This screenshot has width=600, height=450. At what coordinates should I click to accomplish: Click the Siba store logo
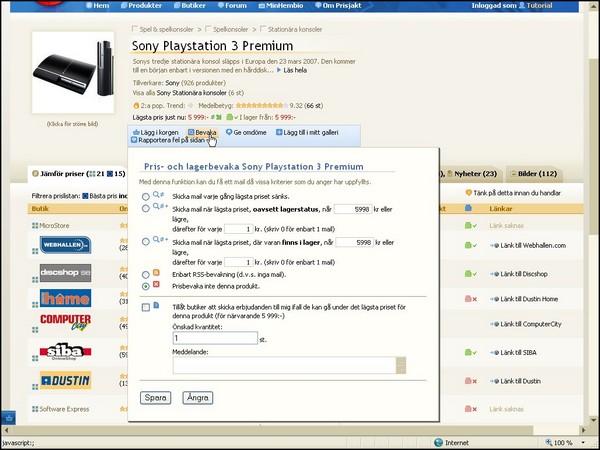[x=65, y=351]
